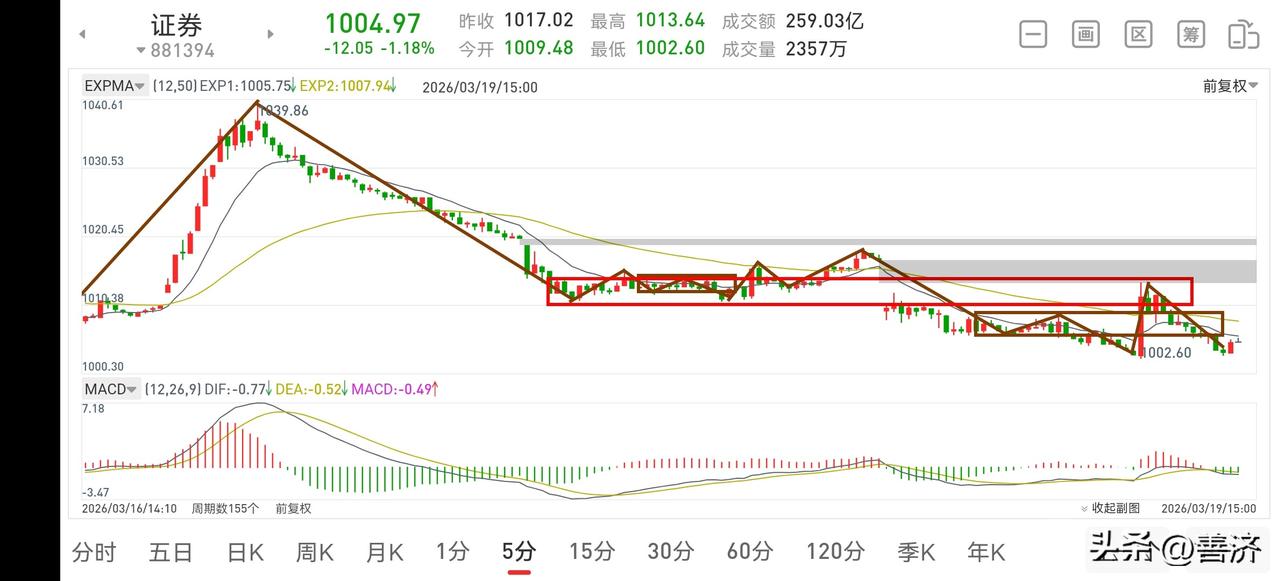
Task: Click the 周期数155个 label
Action: pos(225,508)
